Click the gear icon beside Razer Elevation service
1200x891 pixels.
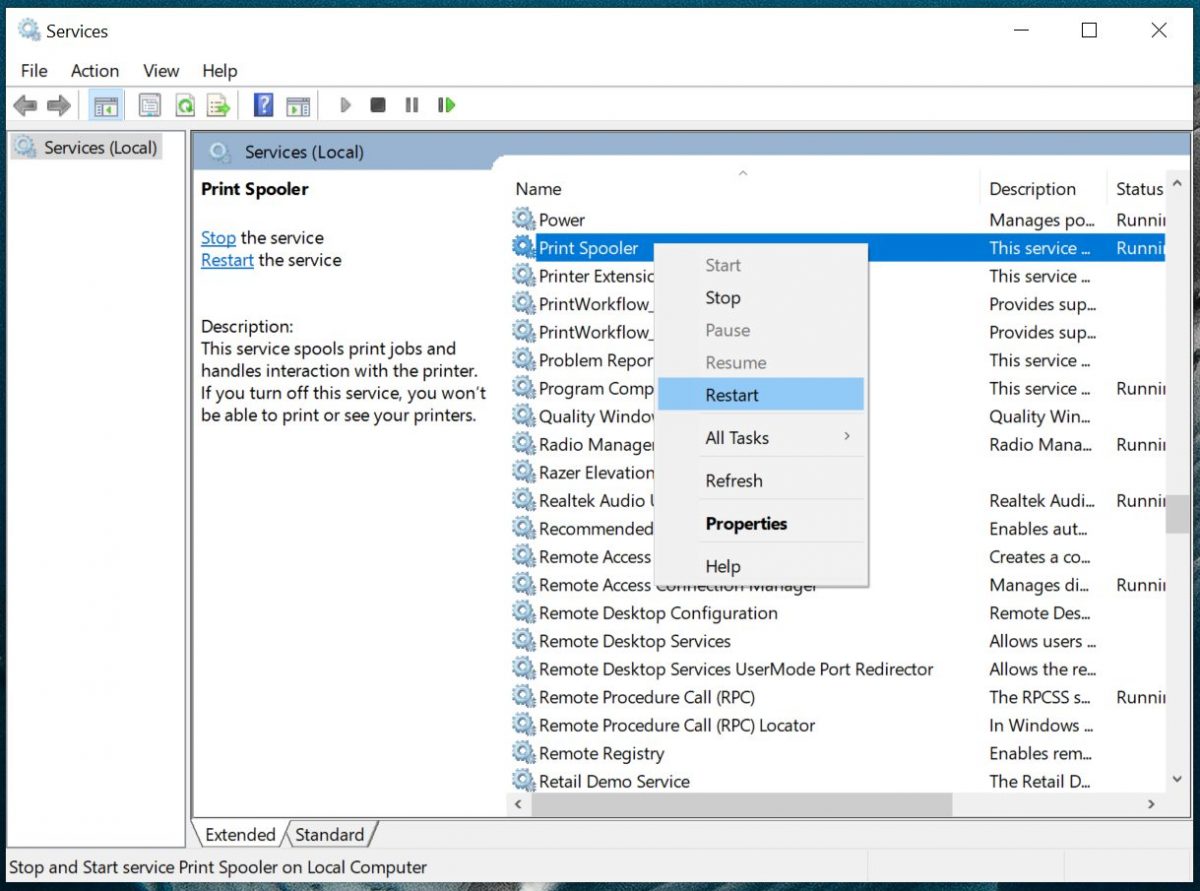point(524,471)
